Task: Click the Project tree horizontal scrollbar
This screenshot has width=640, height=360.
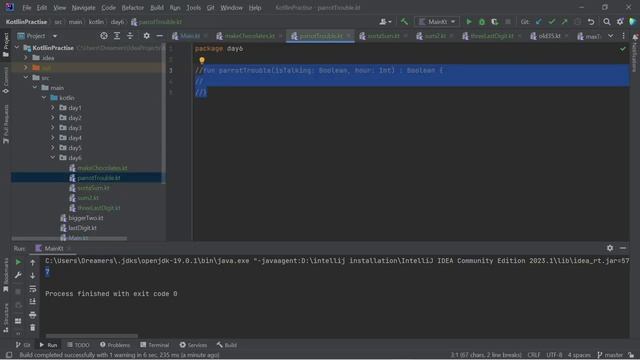Action: [x=69, y=238]
